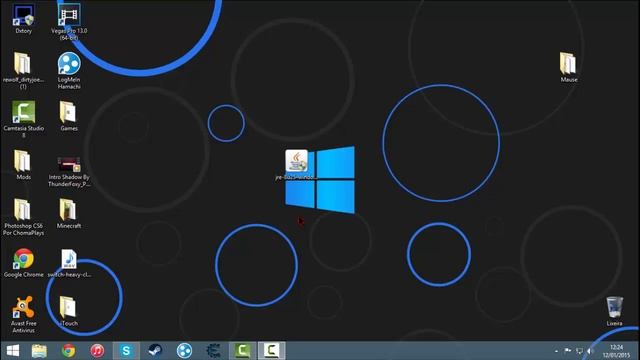640x360 pixels.
Task: Select the Vegas Pro 13.0 shortcut
Action: tap(69, 21)
